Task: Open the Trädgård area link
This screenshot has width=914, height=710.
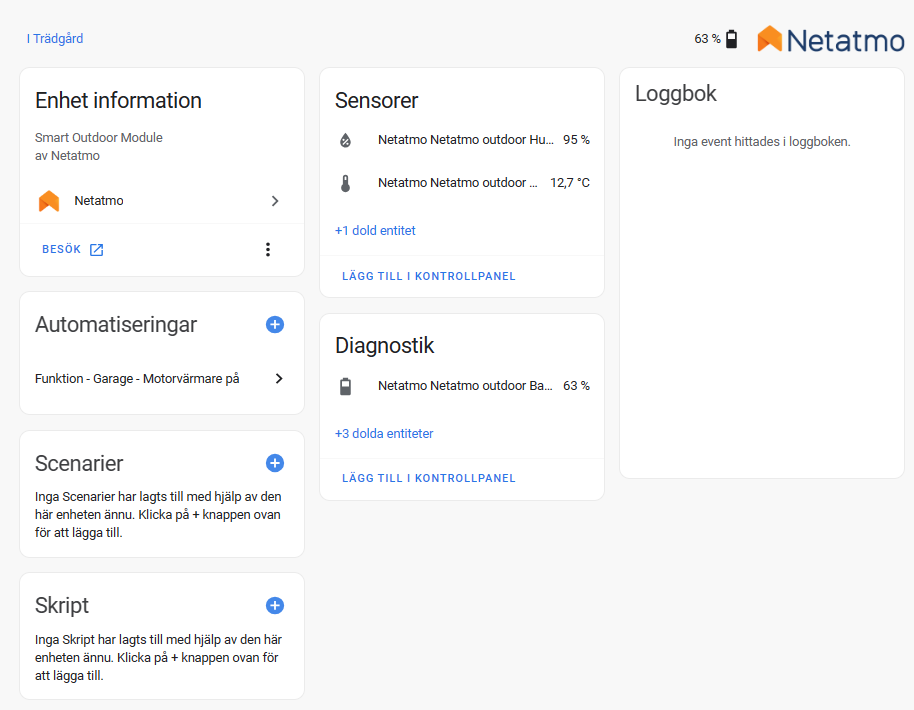Action: (55, 38)
